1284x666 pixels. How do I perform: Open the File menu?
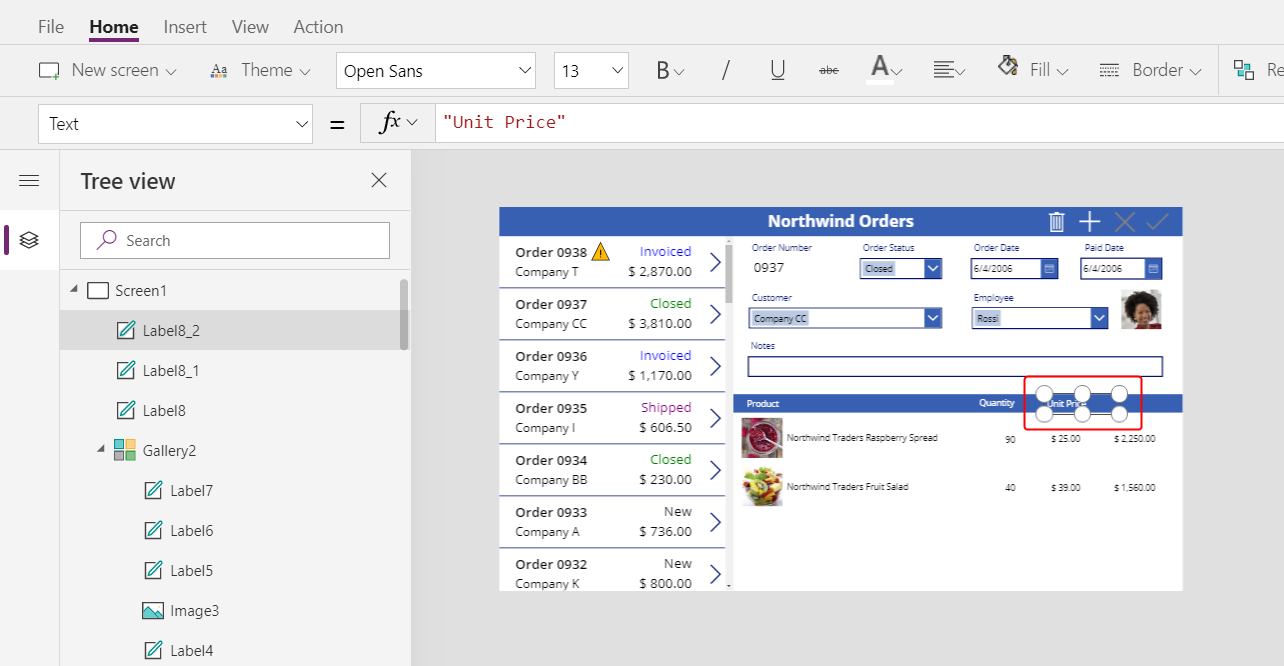coord(51,27)
